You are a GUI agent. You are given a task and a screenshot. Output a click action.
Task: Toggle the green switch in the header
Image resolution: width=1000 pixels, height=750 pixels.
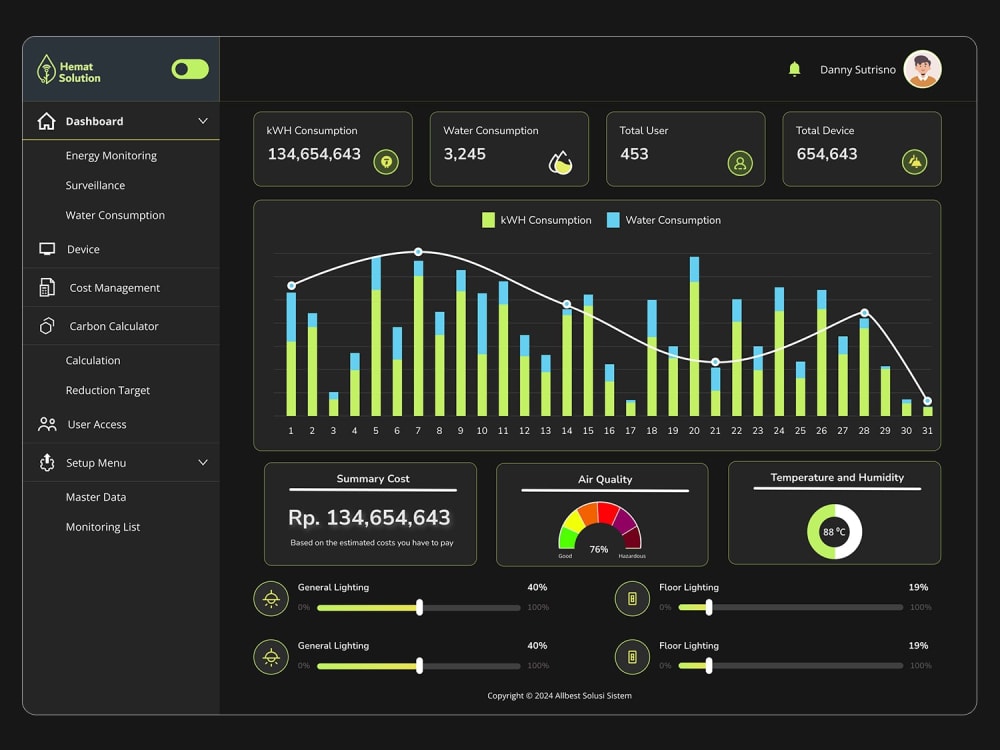pyautogui.click(x=190, y=69)
